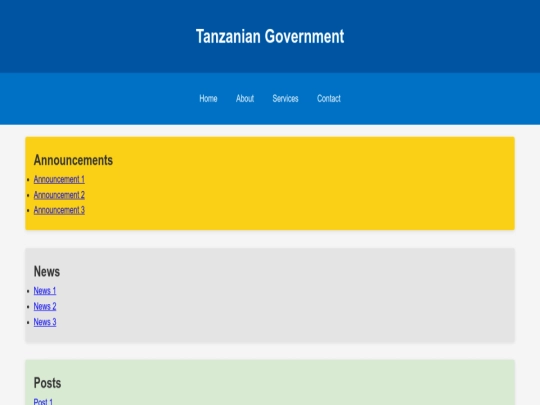This screenshot has width=540, height=405.
Task: Follow the News 3 link
Action: pyautogui.click(x=45, y=322)
